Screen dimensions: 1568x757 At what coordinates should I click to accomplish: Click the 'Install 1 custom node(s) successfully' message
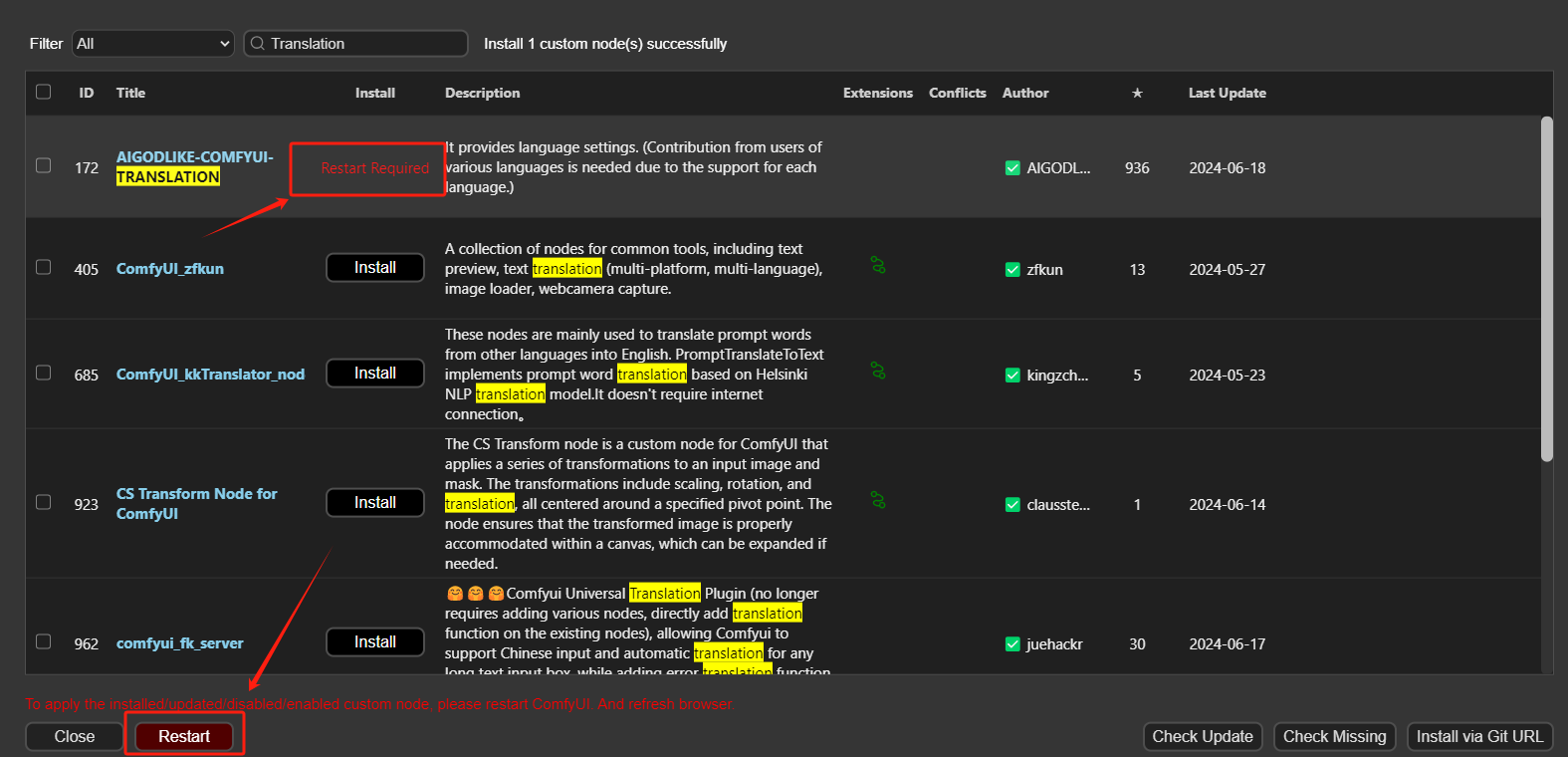pos(605,44)
